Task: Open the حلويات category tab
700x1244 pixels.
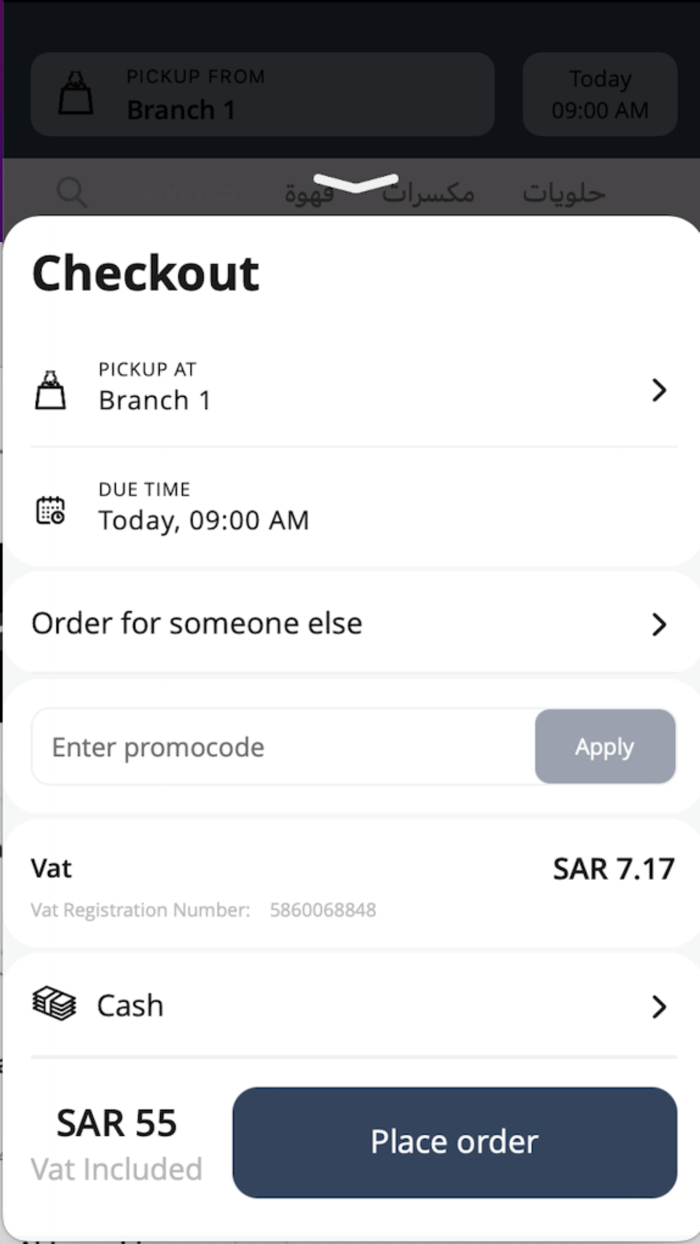Action: click(x=564, y=193)
